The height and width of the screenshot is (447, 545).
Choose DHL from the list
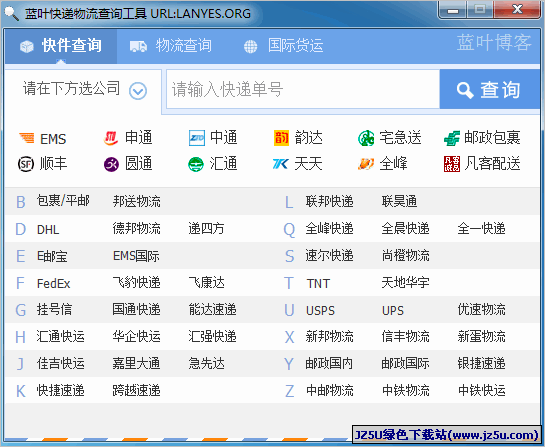pyautogui.click(x=48, y=229)
